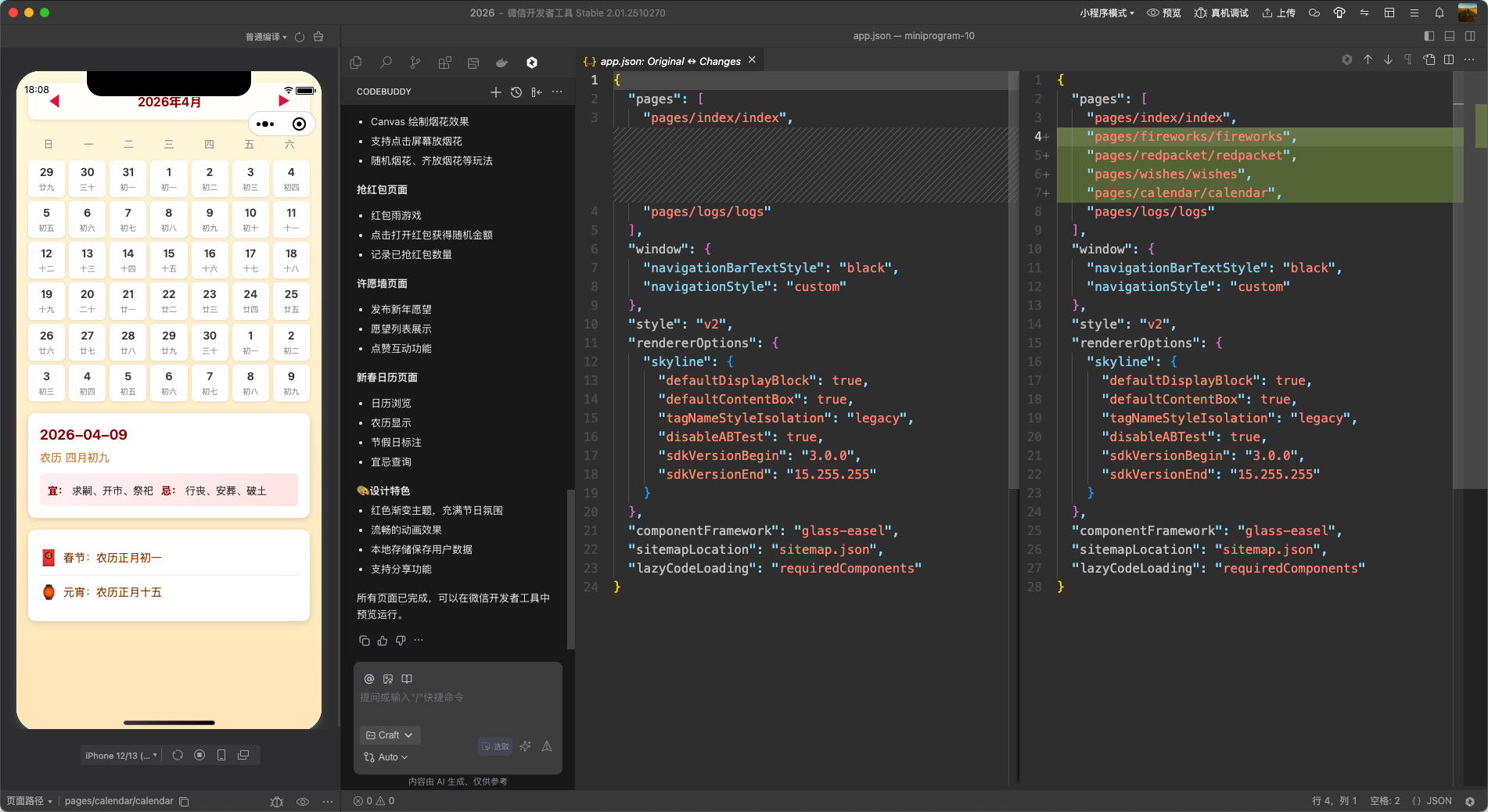This screenshot has width=1488, height=812.
Task: Toggle whitespace diff display pilcrow icon
Action: pyautogui.click(x=1408, y=59)
